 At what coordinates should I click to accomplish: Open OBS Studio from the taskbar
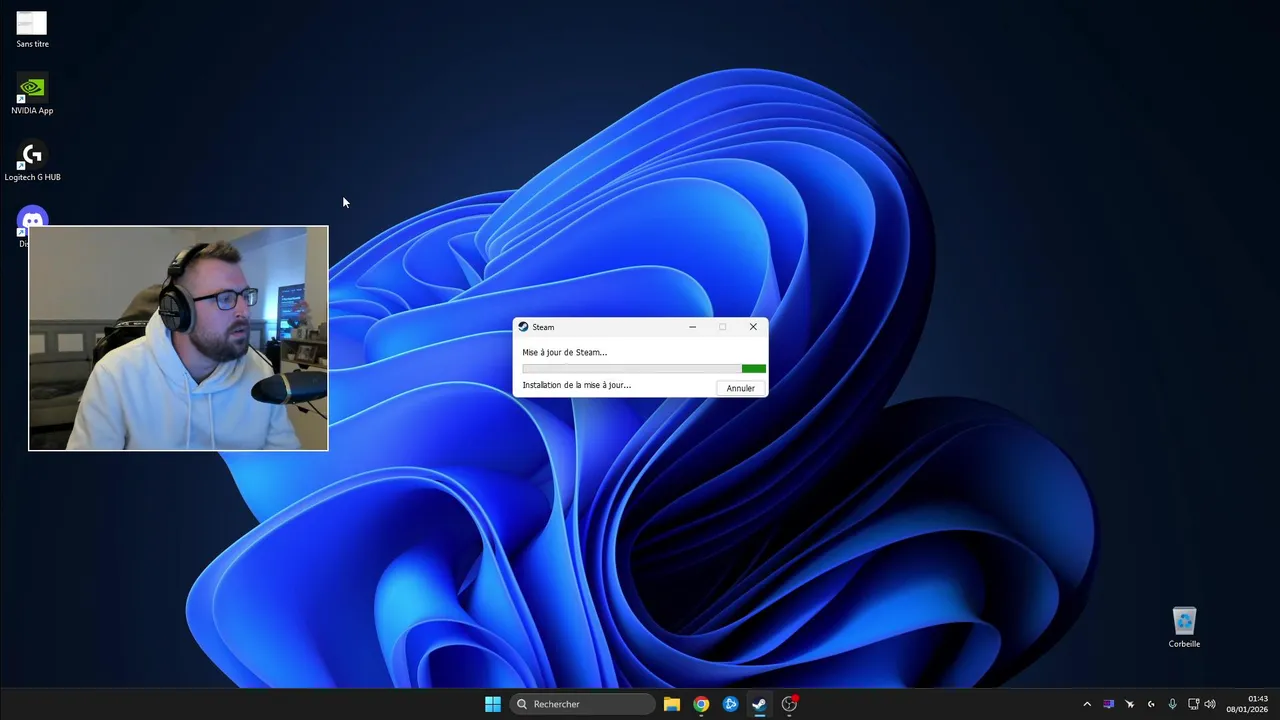790,704
